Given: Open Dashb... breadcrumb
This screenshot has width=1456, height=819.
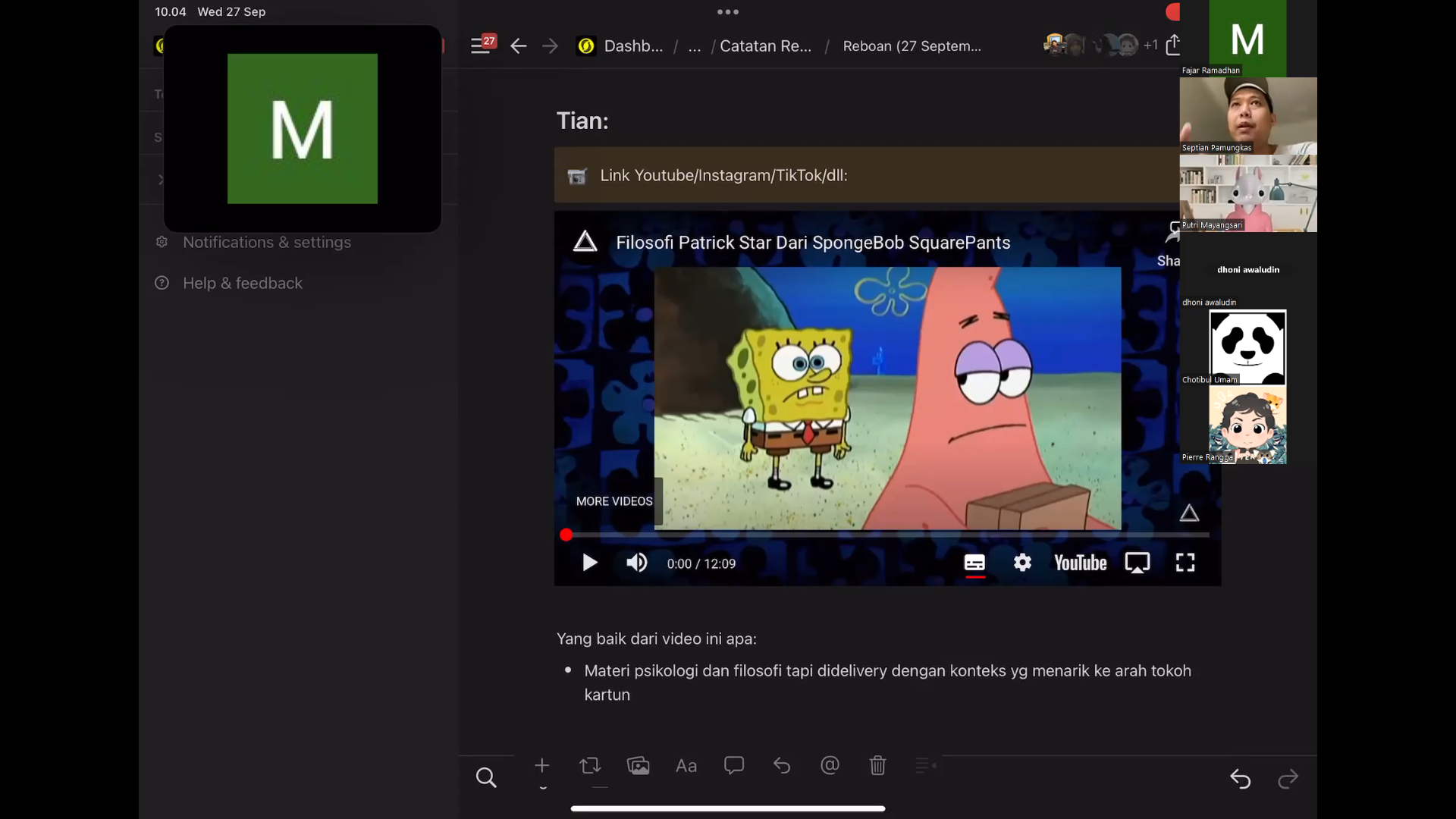Looking at the screenshot, I should (620, 46).
